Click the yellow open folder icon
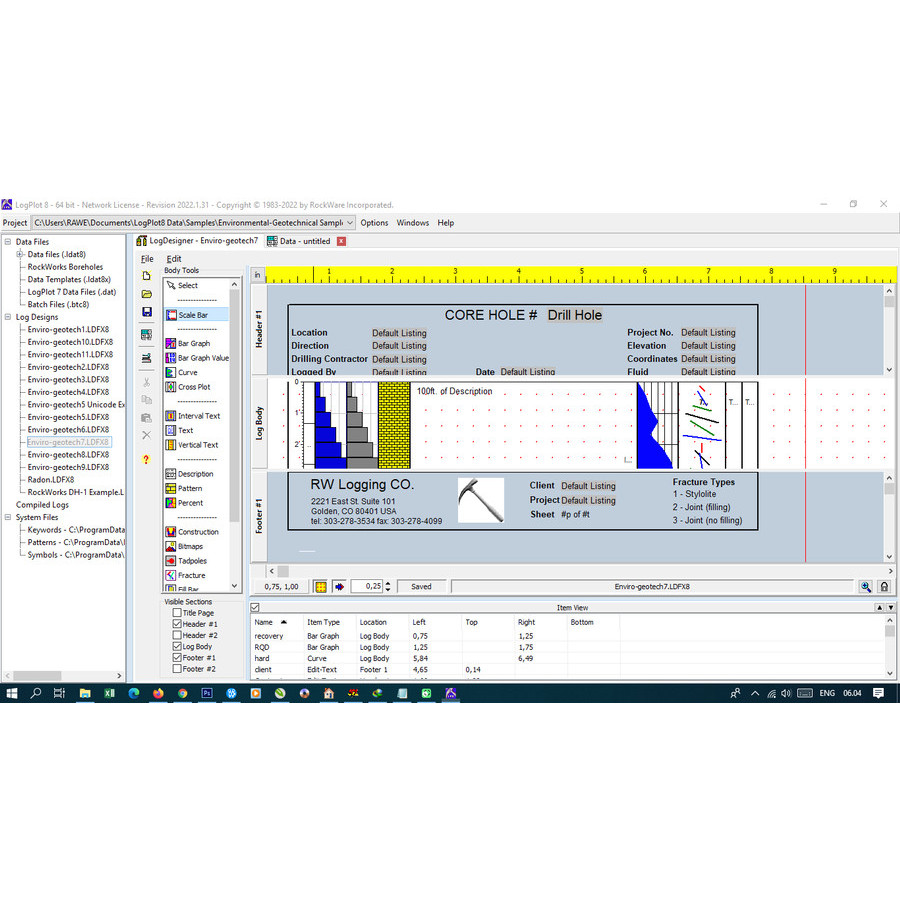This screenshot has height=900, width=900. 146,294
